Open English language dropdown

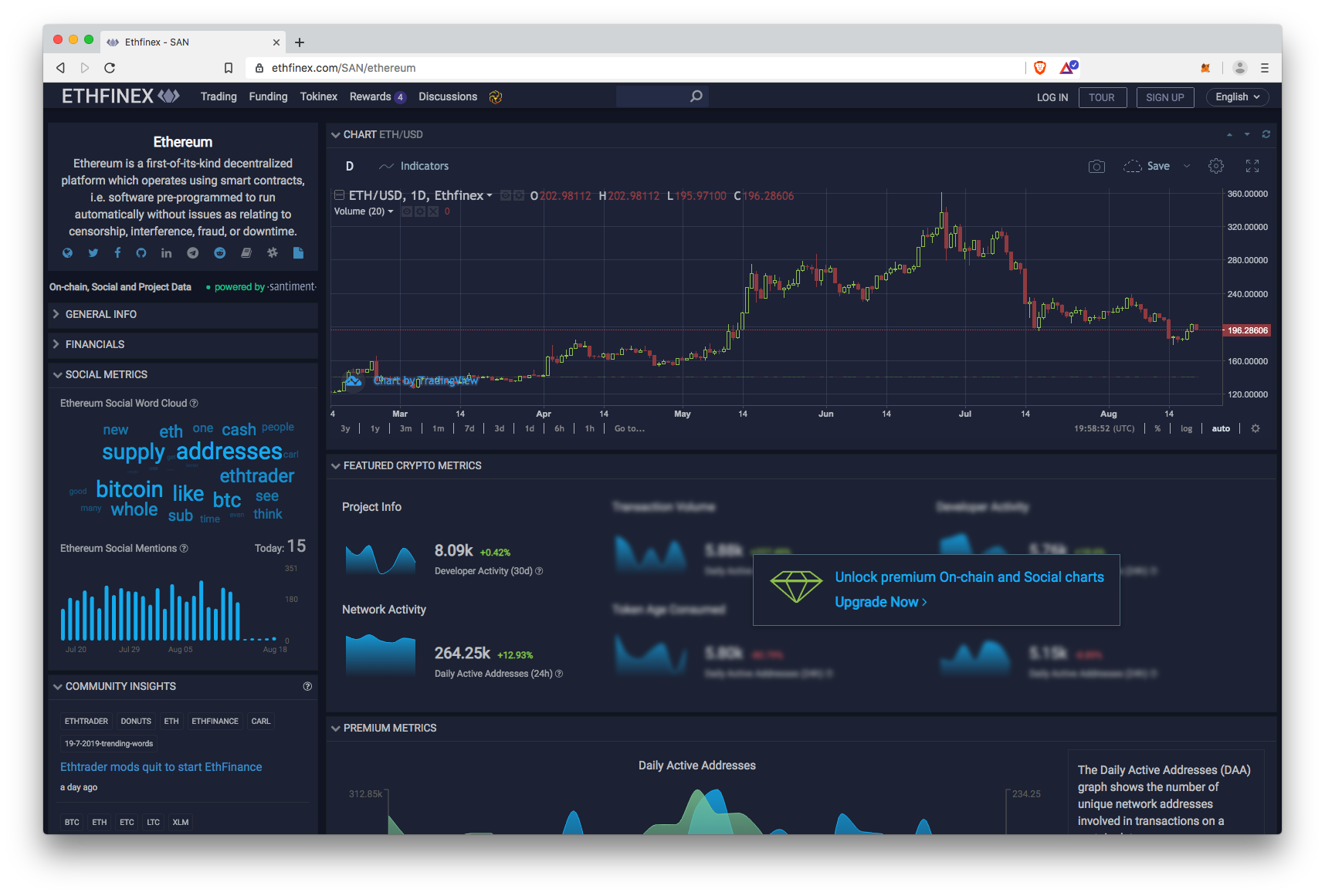1238,97
